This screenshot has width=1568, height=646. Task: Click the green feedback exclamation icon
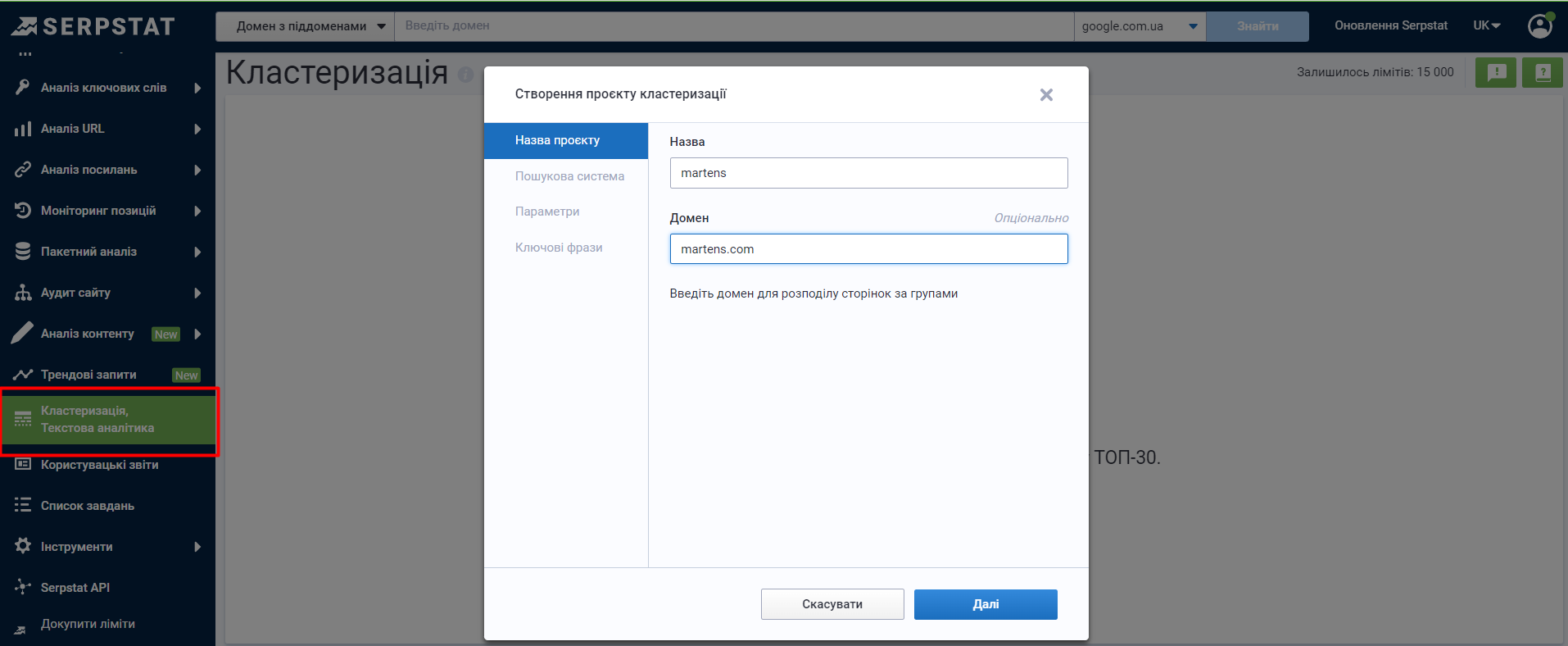pos(1496,72)
